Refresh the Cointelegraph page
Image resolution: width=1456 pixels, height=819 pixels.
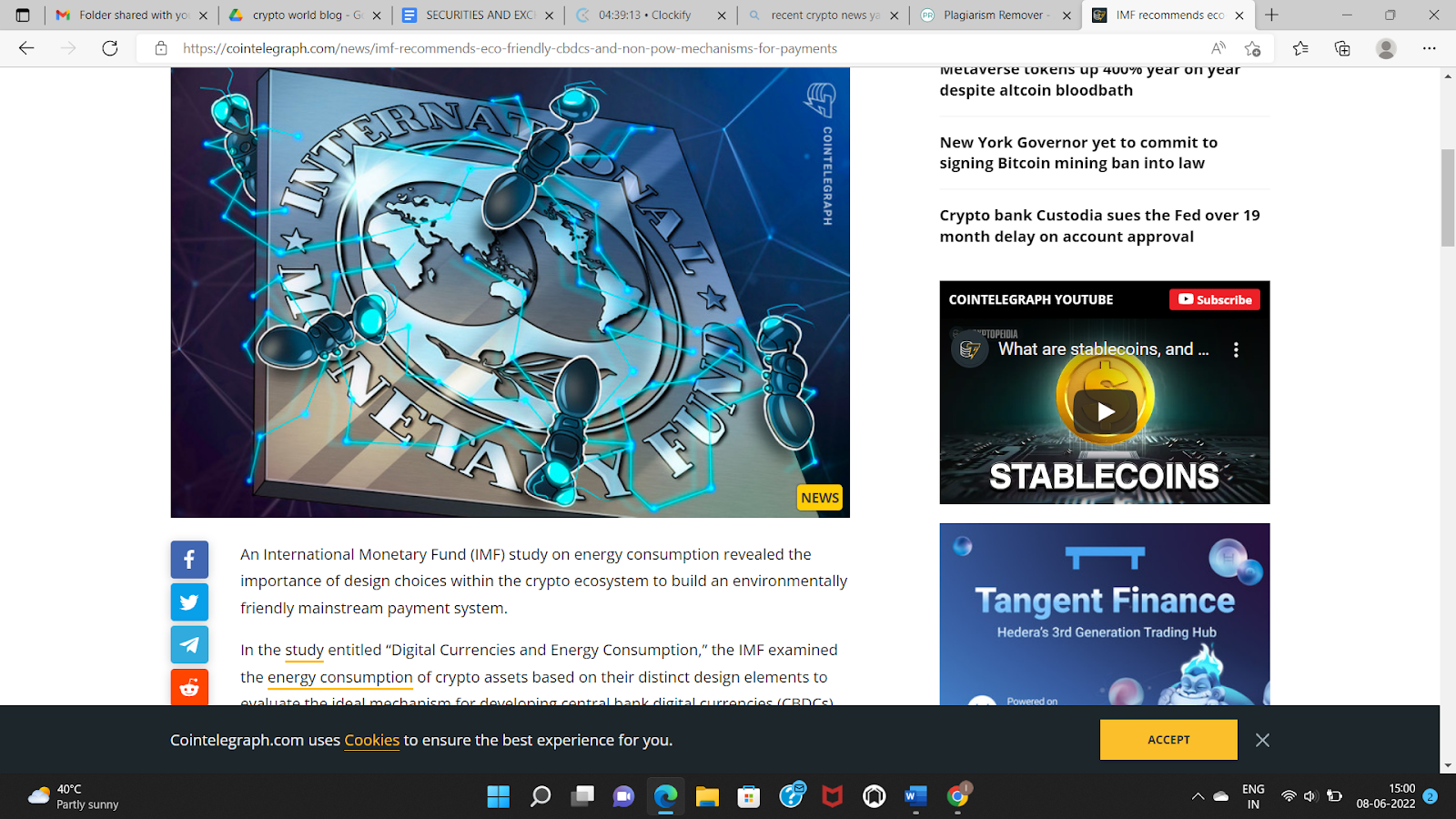[110, 48]
